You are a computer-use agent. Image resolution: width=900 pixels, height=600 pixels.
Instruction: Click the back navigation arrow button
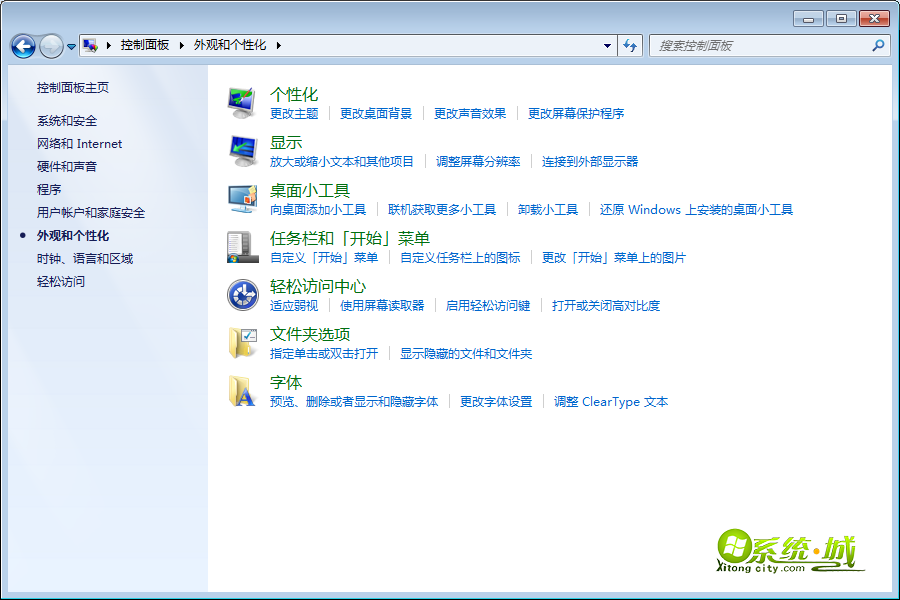pyautogui.click(x=23, y=46)
